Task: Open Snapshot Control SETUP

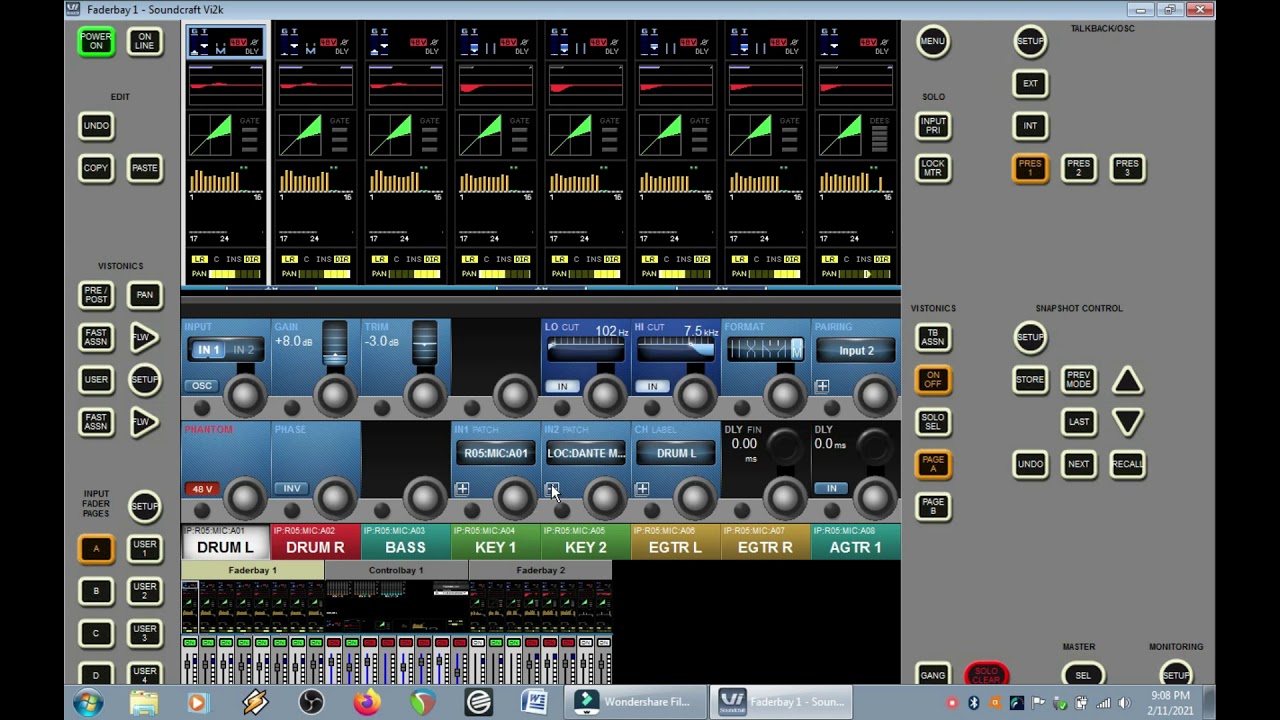Action: click(1030, 337)
